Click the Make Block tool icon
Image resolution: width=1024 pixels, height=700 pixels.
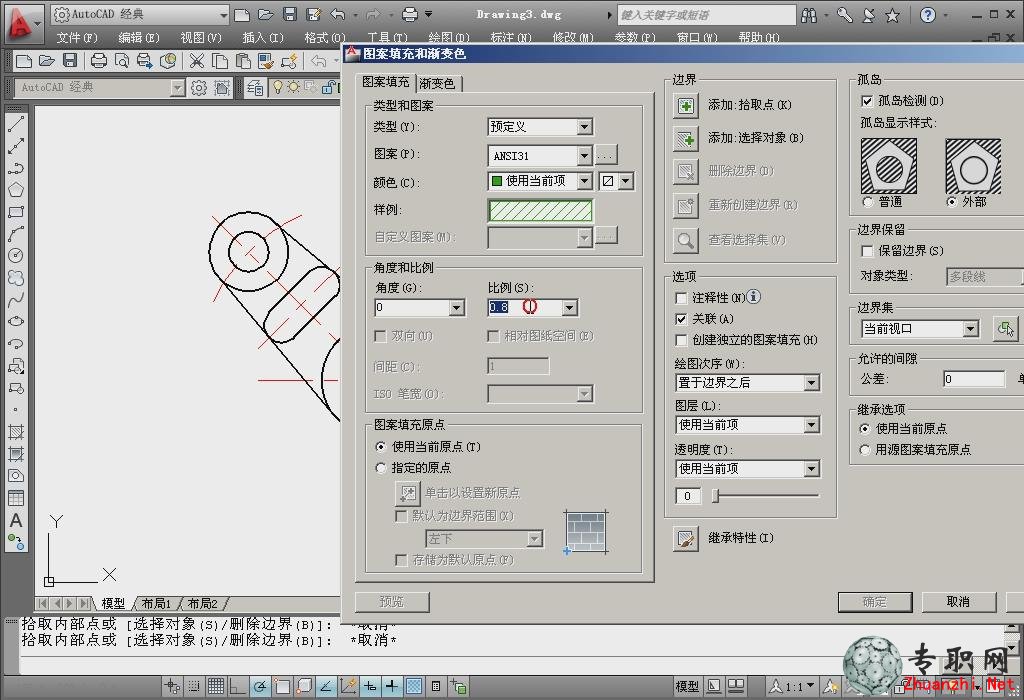point(16,388)
